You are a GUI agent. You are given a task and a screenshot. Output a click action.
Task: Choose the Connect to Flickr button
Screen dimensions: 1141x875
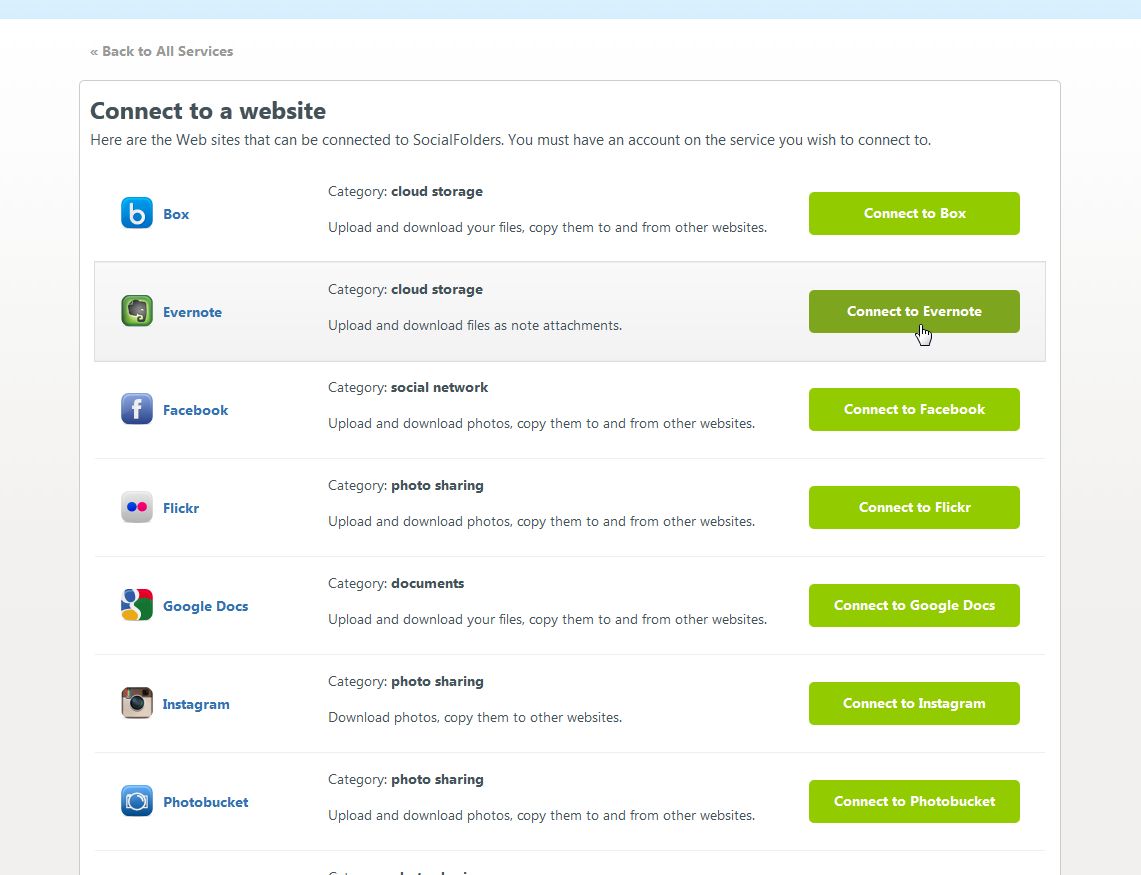(x=914, y=507)
